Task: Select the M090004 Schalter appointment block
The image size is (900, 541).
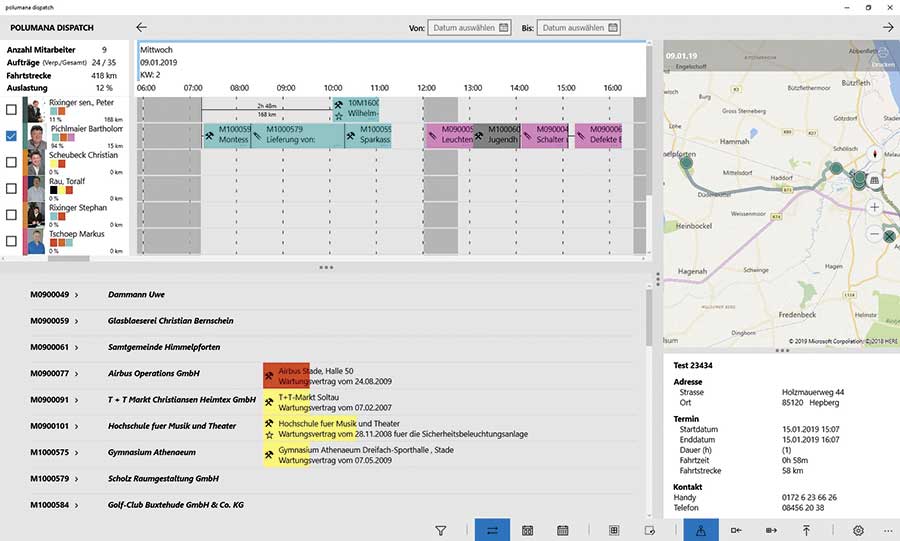Action: pyautogui.click(x=544, y=135)
